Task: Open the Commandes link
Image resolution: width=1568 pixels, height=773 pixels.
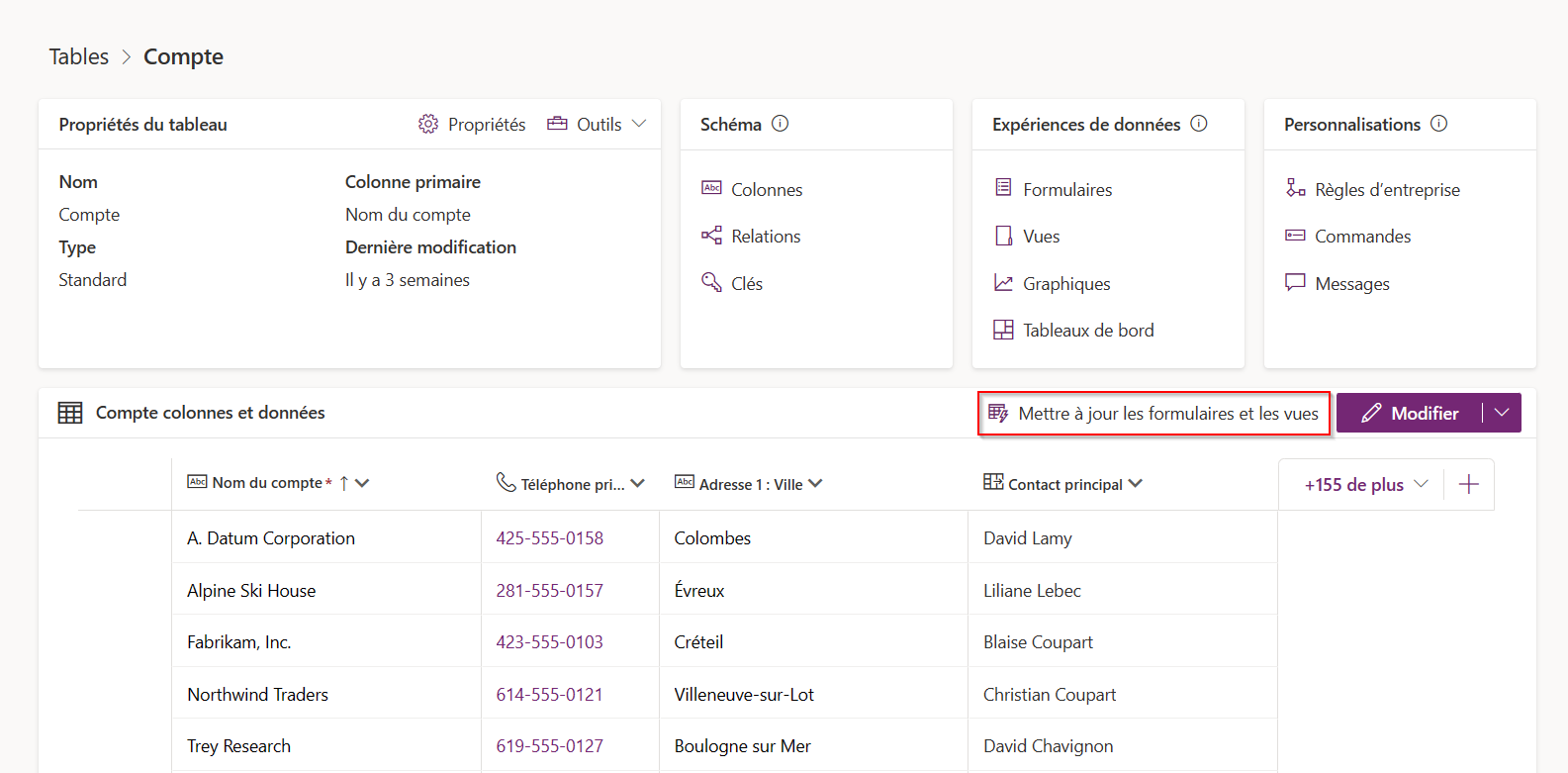Action: (1362, 236)
